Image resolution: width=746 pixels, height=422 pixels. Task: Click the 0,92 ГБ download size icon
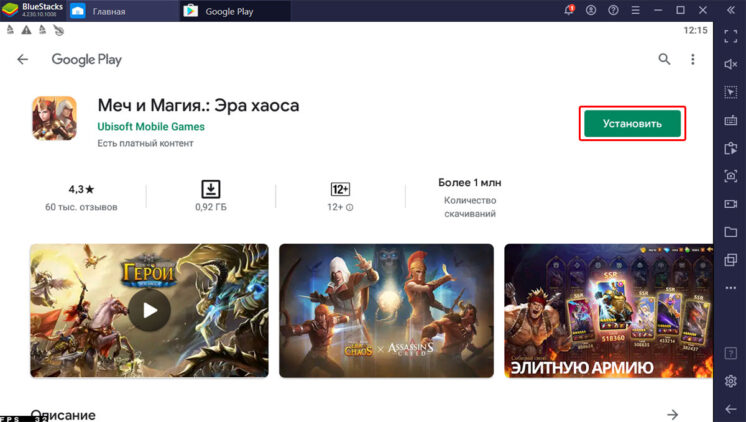coord(211,189)
